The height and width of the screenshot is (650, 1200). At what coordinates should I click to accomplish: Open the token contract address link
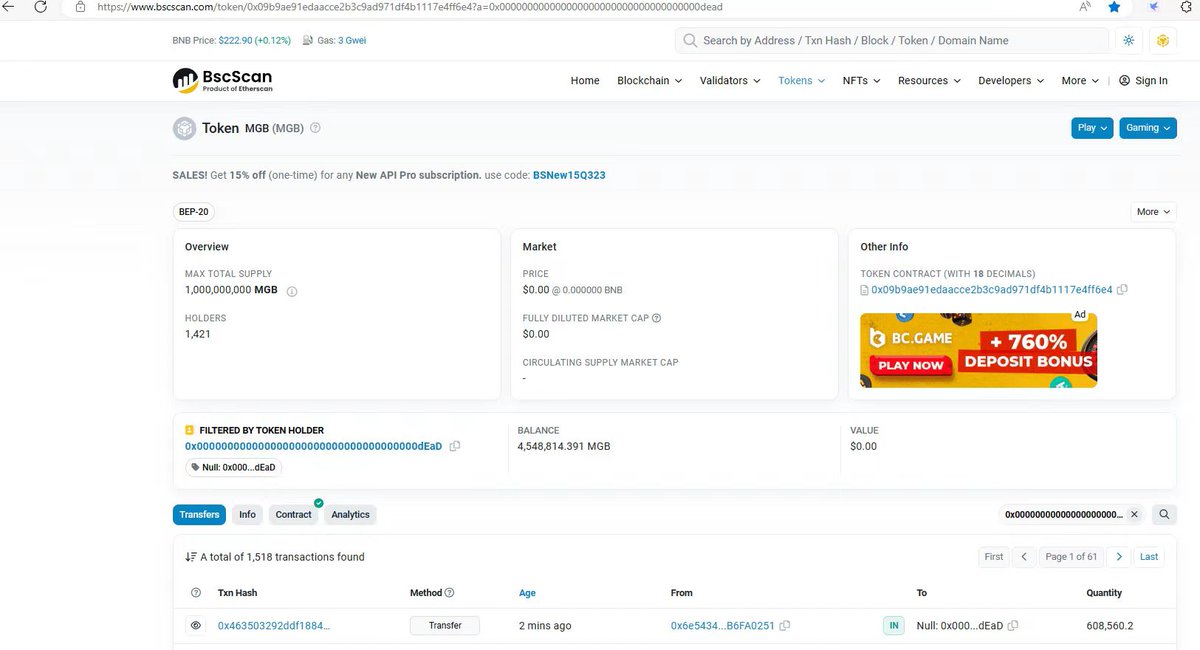pyautogui.click(x=992, y=290)
